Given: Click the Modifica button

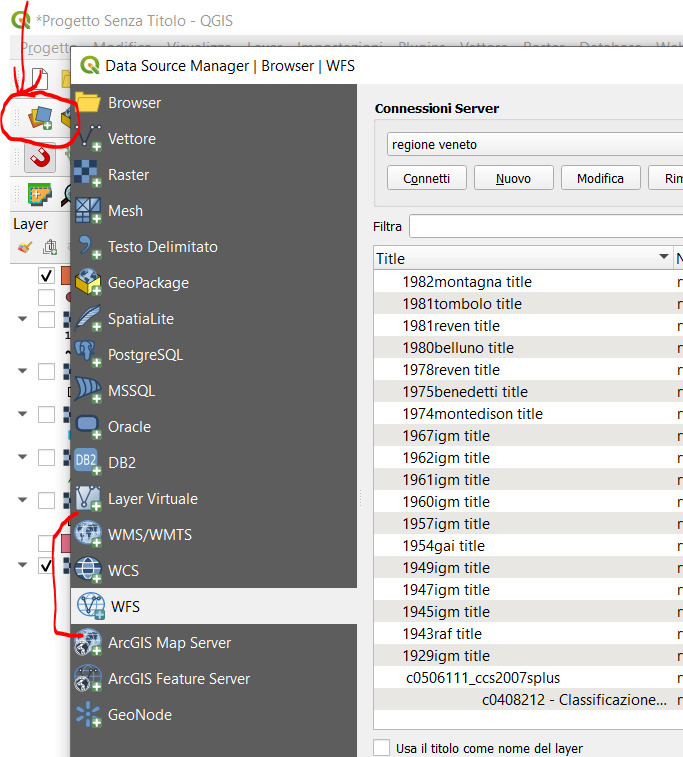Looking at the screenshot, I should click(600, 178).
